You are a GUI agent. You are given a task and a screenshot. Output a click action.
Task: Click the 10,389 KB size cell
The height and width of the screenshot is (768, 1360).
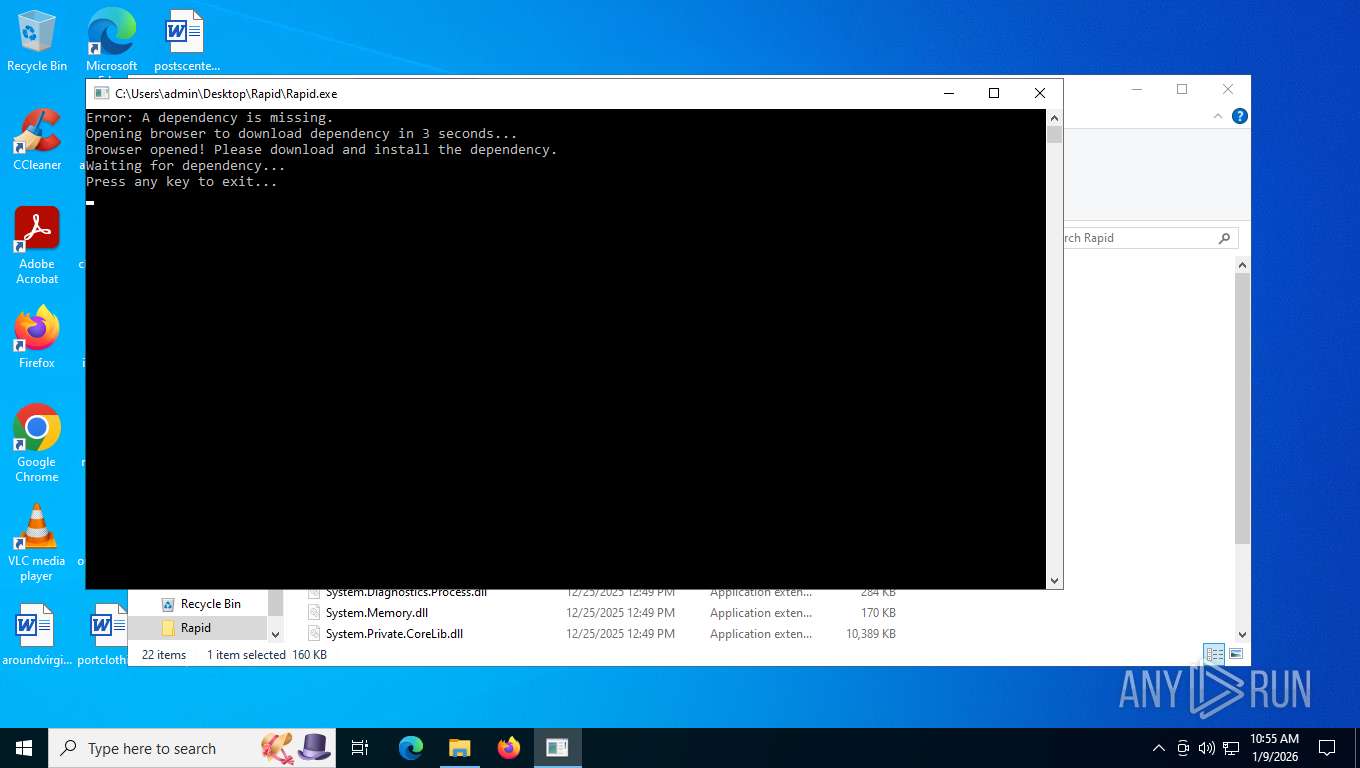point(871,634)
